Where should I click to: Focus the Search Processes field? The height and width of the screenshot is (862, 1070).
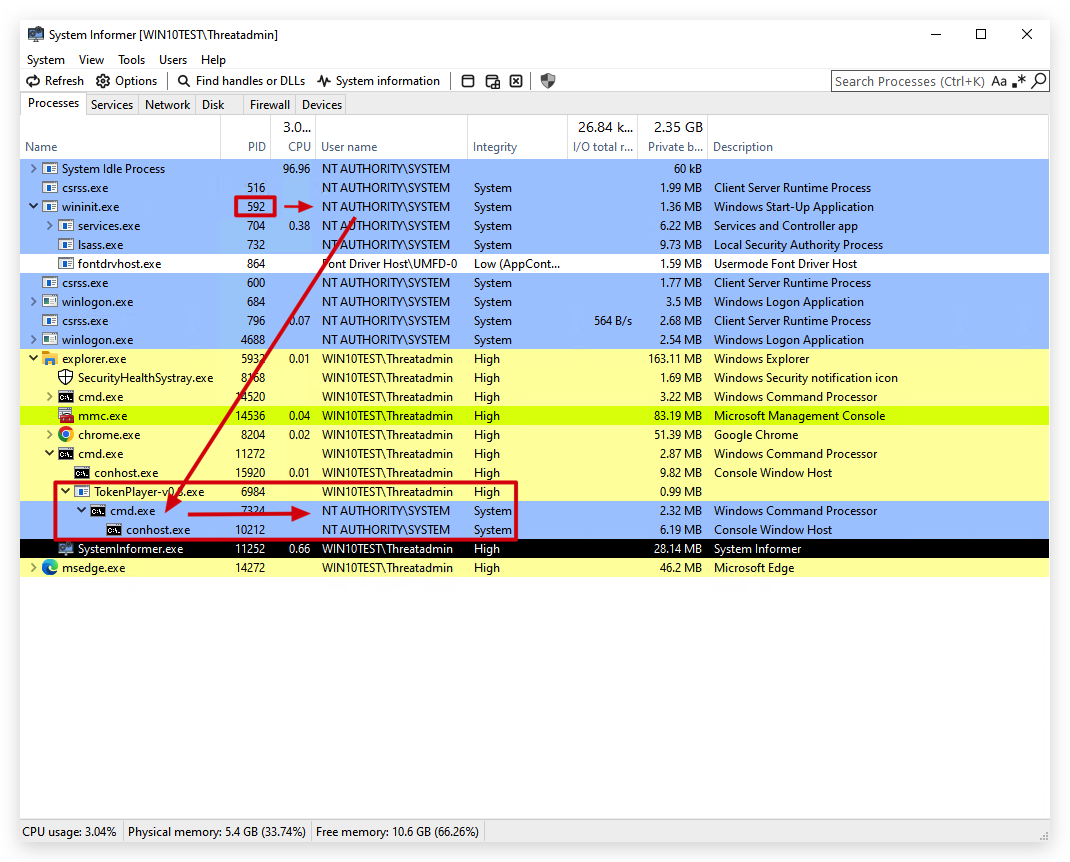point(910,81)
